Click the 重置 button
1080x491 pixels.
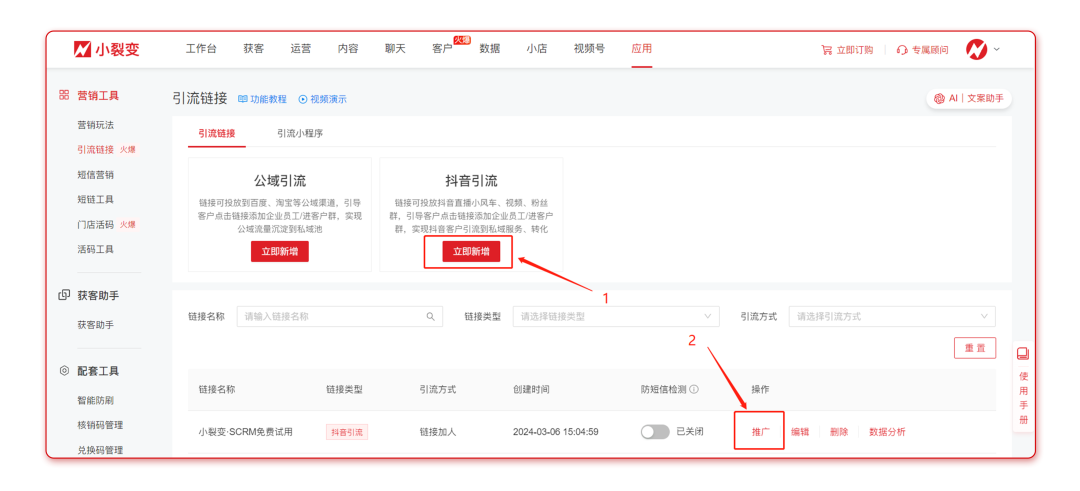click(x=974, y=348)
